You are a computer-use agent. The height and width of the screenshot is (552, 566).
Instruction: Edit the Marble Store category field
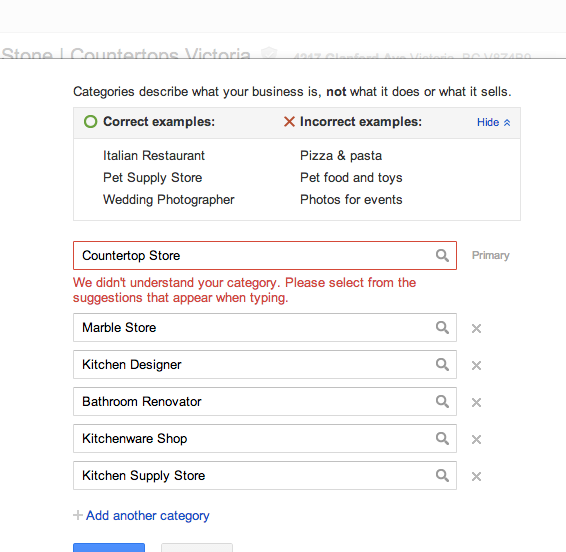(265, 328)
